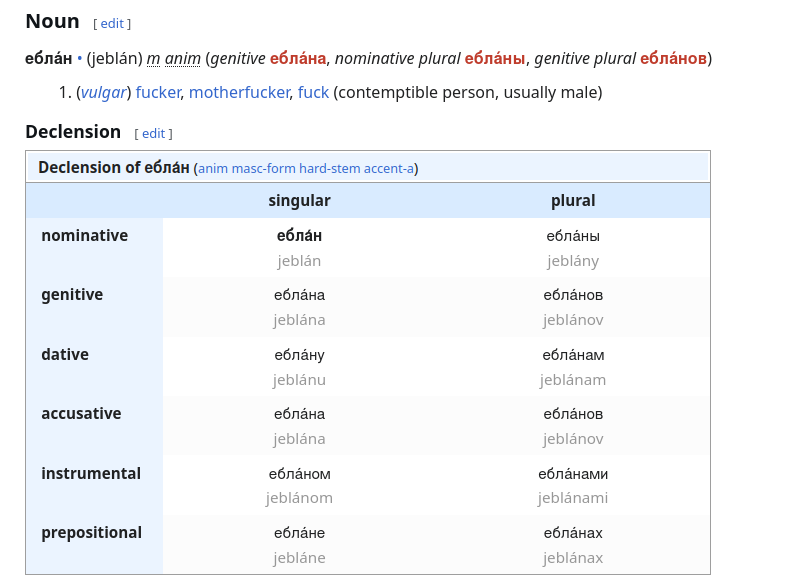786x586 pixels.
Task: Open the red genitive link ебла́на
Action: point(298,58)
